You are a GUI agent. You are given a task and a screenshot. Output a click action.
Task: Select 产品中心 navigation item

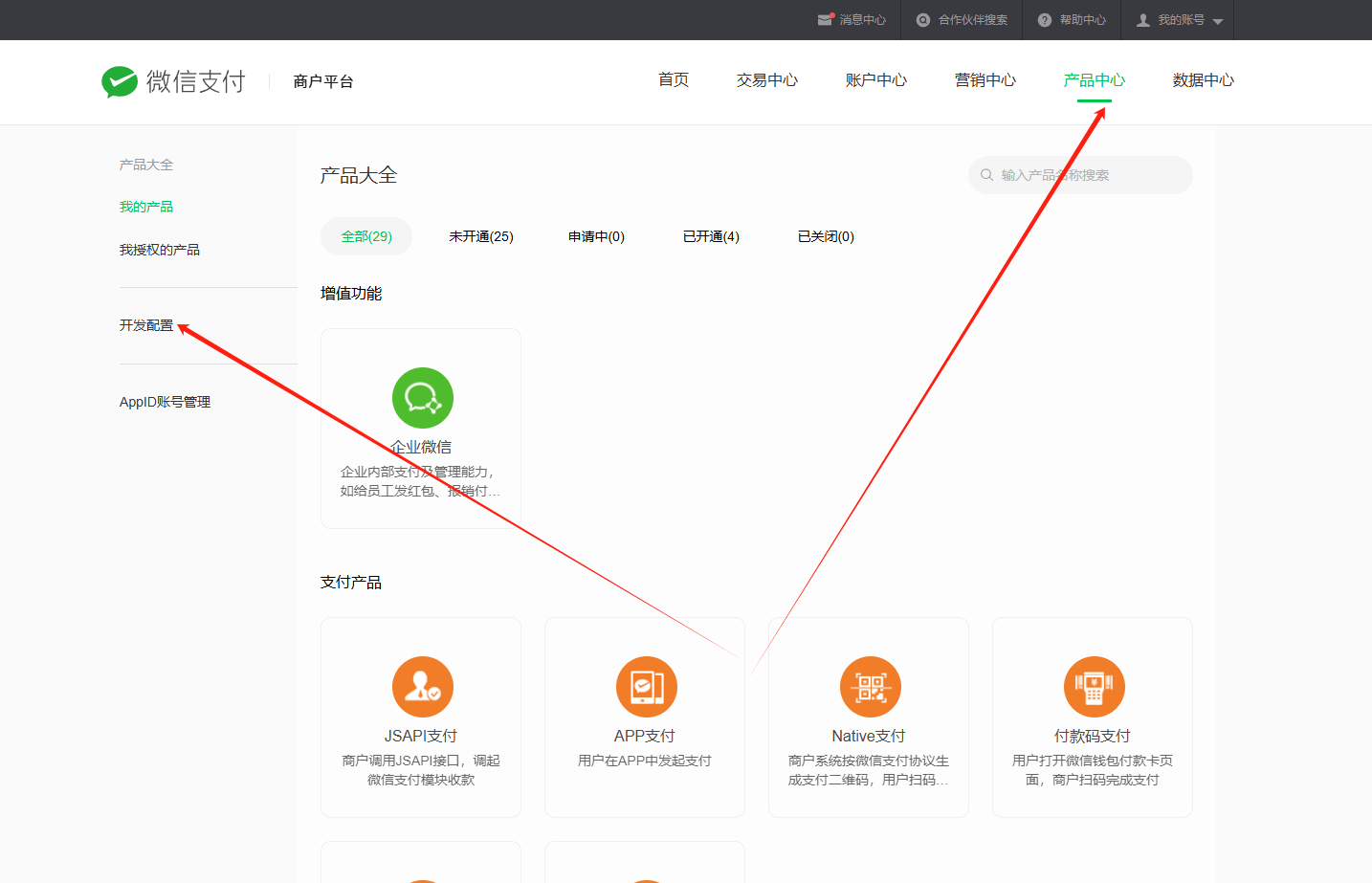point(1095,80)
